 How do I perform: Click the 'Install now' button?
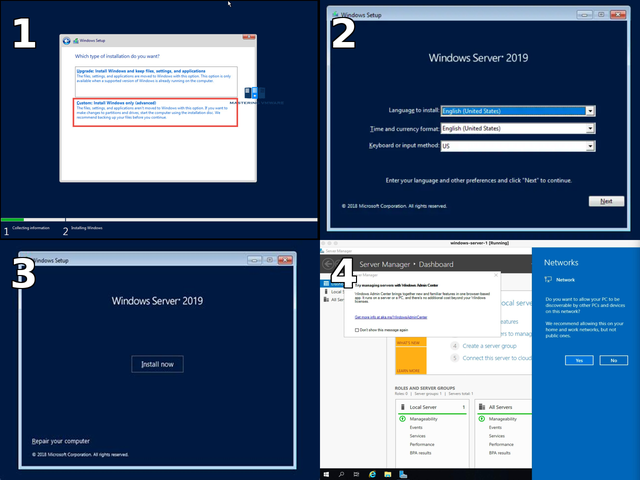158,364
